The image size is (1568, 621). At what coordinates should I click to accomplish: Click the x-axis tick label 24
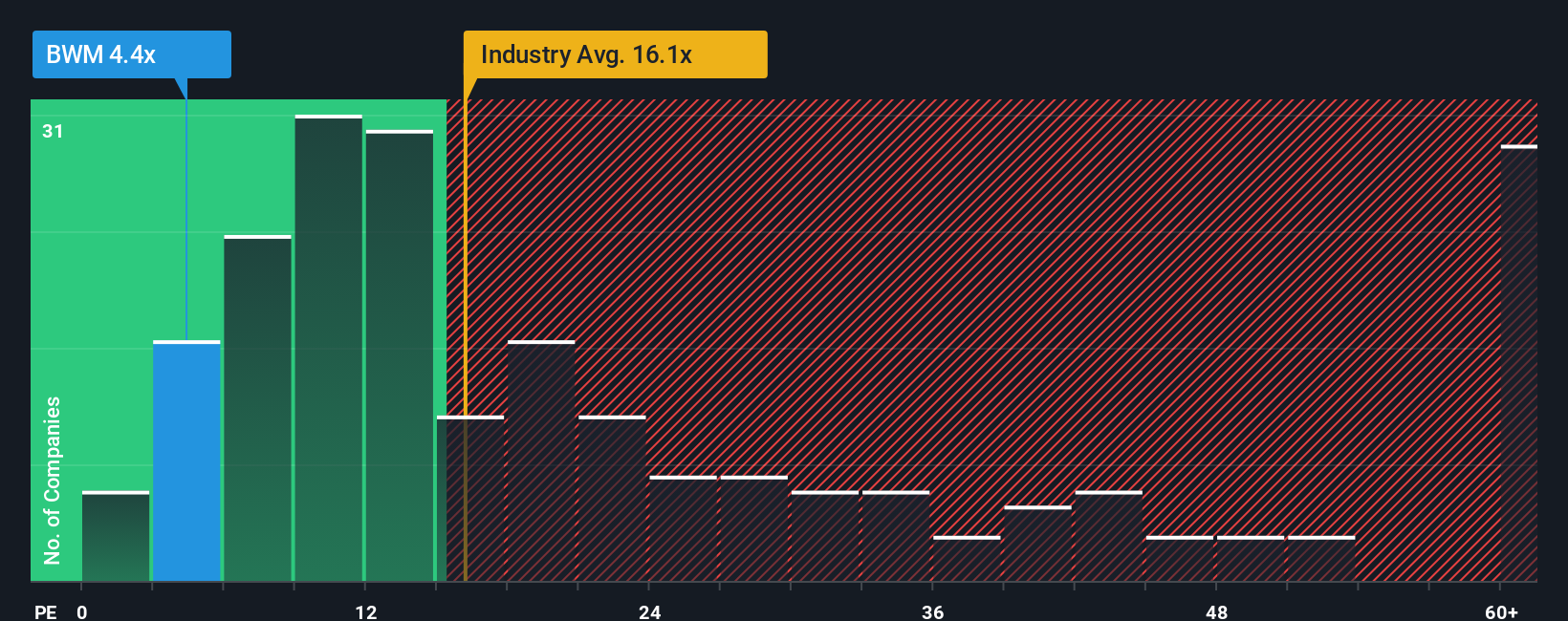point(650,611)
